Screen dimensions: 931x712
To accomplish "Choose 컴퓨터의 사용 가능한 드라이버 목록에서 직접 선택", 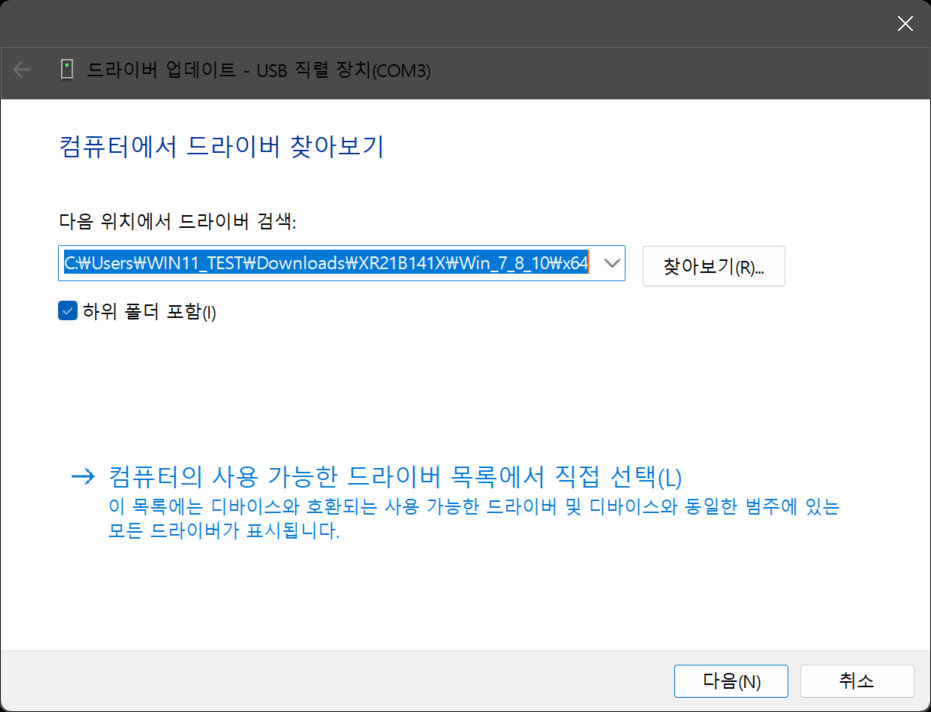I will tap(395, 477).
